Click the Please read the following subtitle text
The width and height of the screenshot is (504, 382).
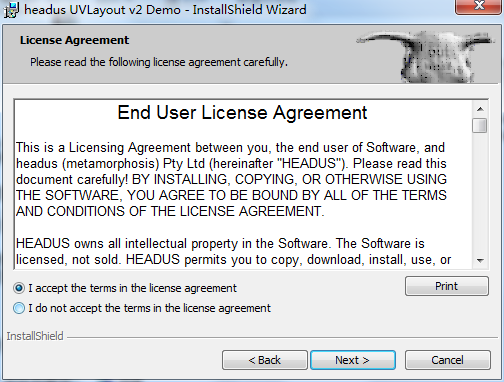159,62
